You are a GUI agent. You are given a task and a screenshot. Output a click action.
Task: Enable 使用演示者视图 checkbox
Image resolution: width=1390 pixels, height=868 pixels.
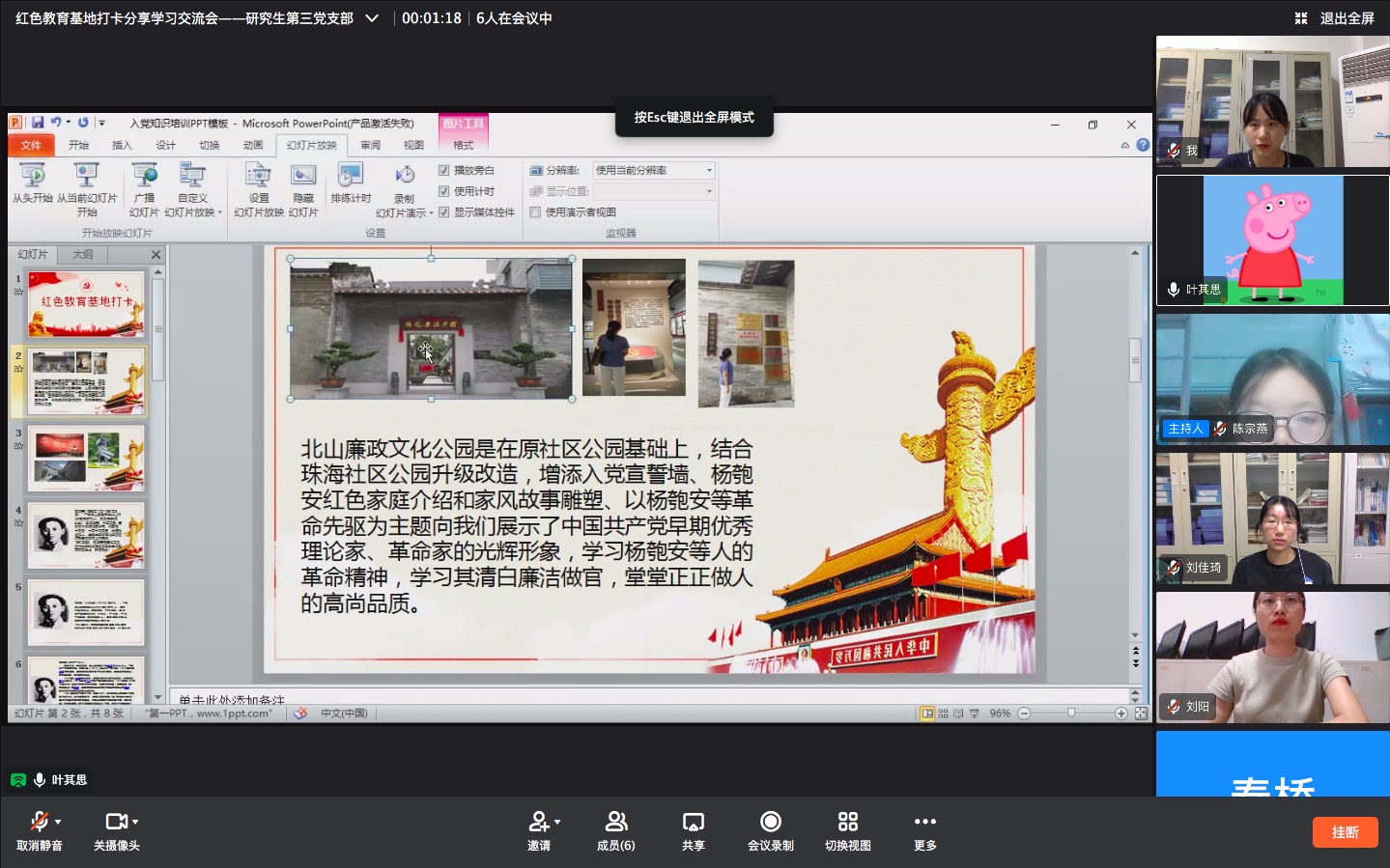[535, 212]
